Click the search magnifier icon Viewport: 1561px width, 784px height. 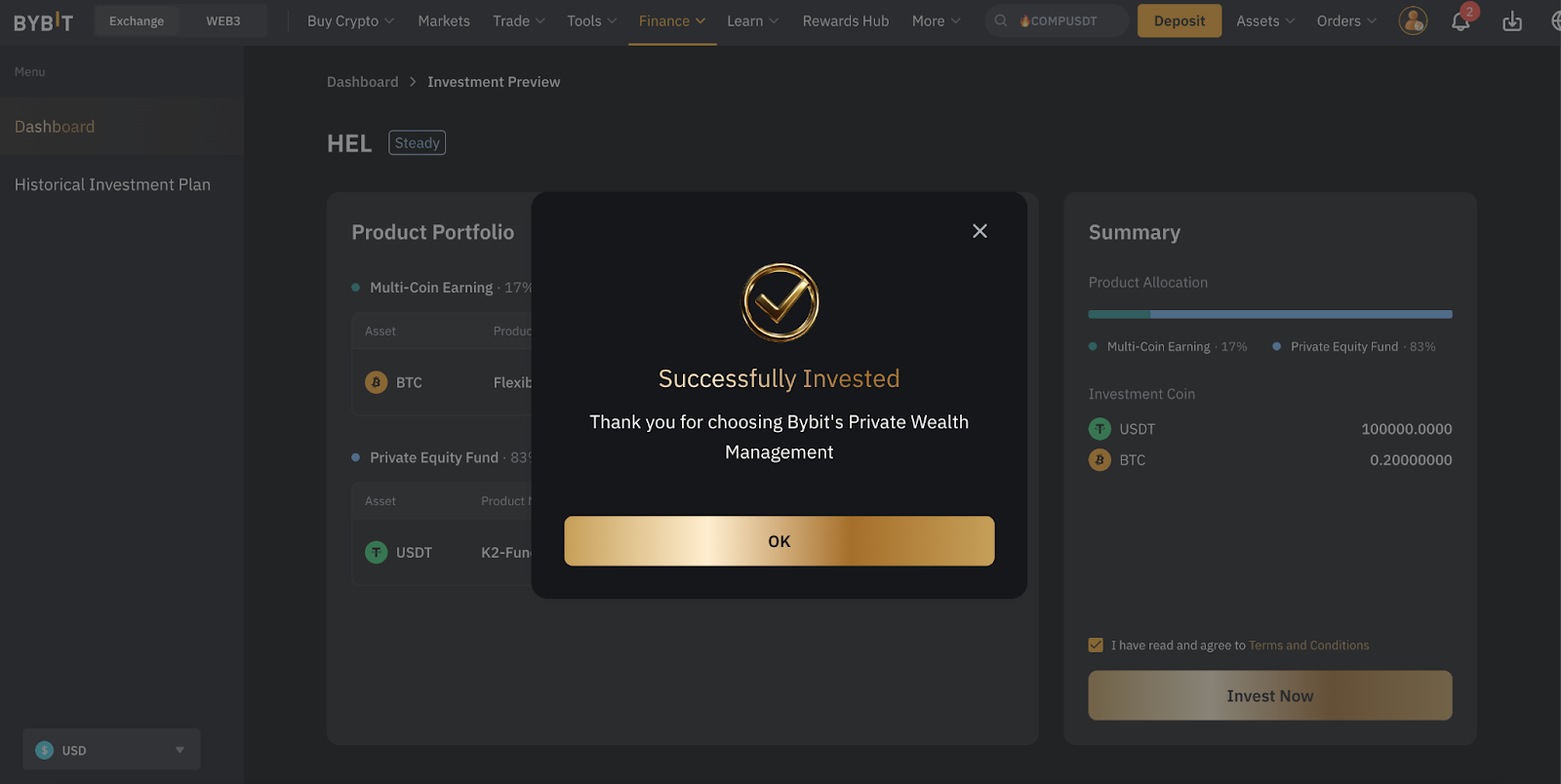pyautogui.click(x=1001, y=20)
